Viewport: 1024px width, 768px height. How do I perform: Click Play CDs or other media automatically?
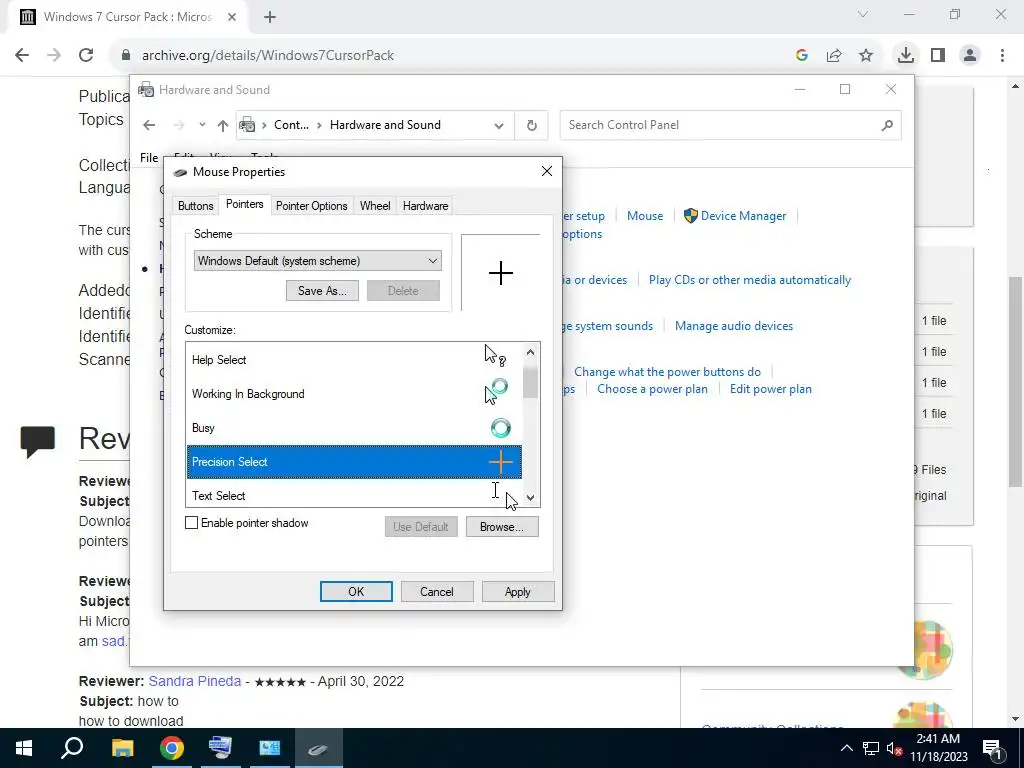pos(750,280)
